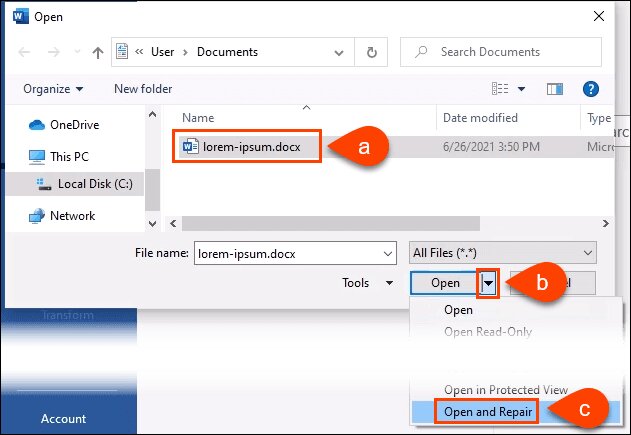Click Transform in Word backstage sidebar
Viewport: 631px width, 435px height.
click(x=68, y=315)
